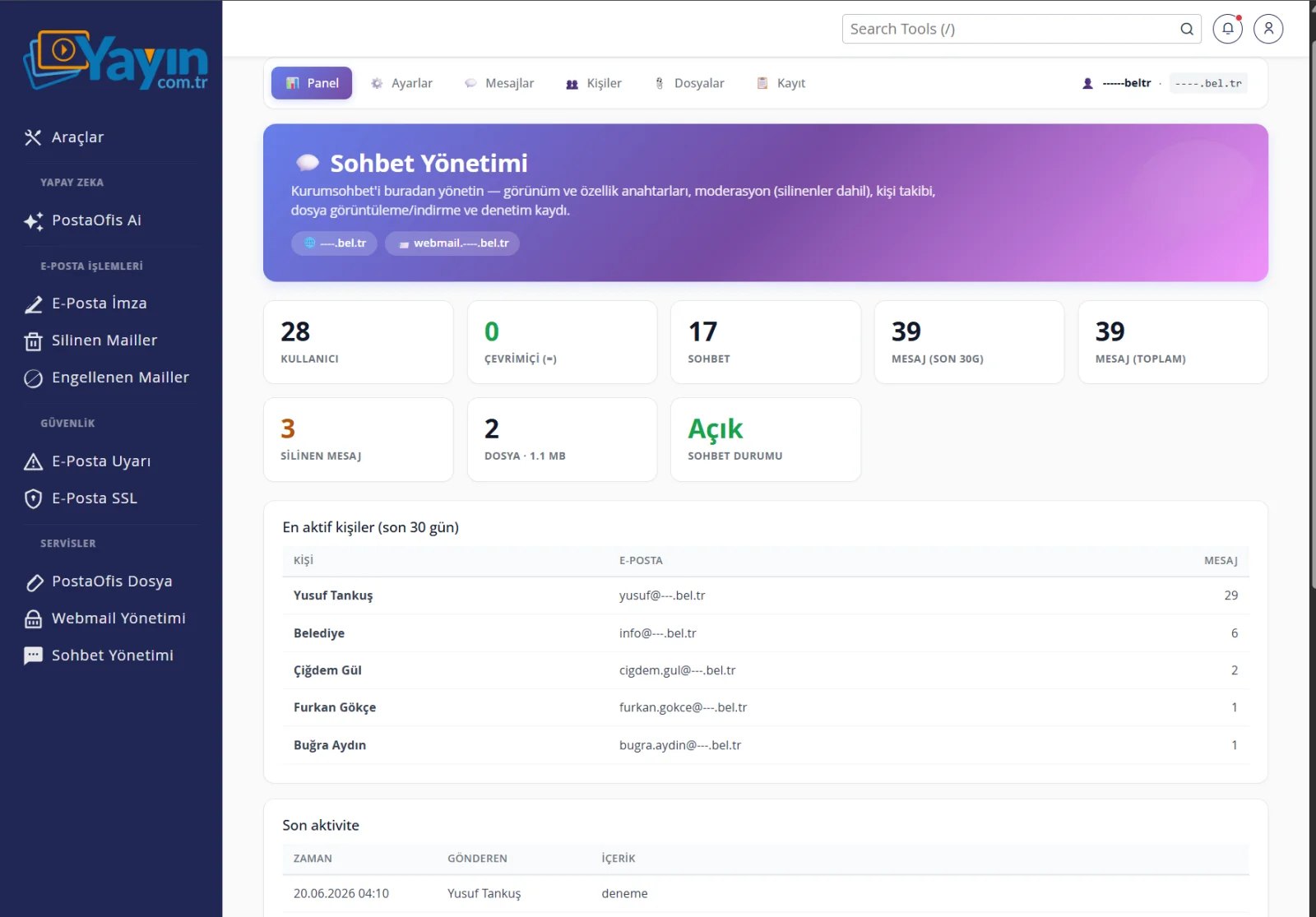Click the E-Posta İmza pen icon
1316x917 pixels.
point(33,304)
